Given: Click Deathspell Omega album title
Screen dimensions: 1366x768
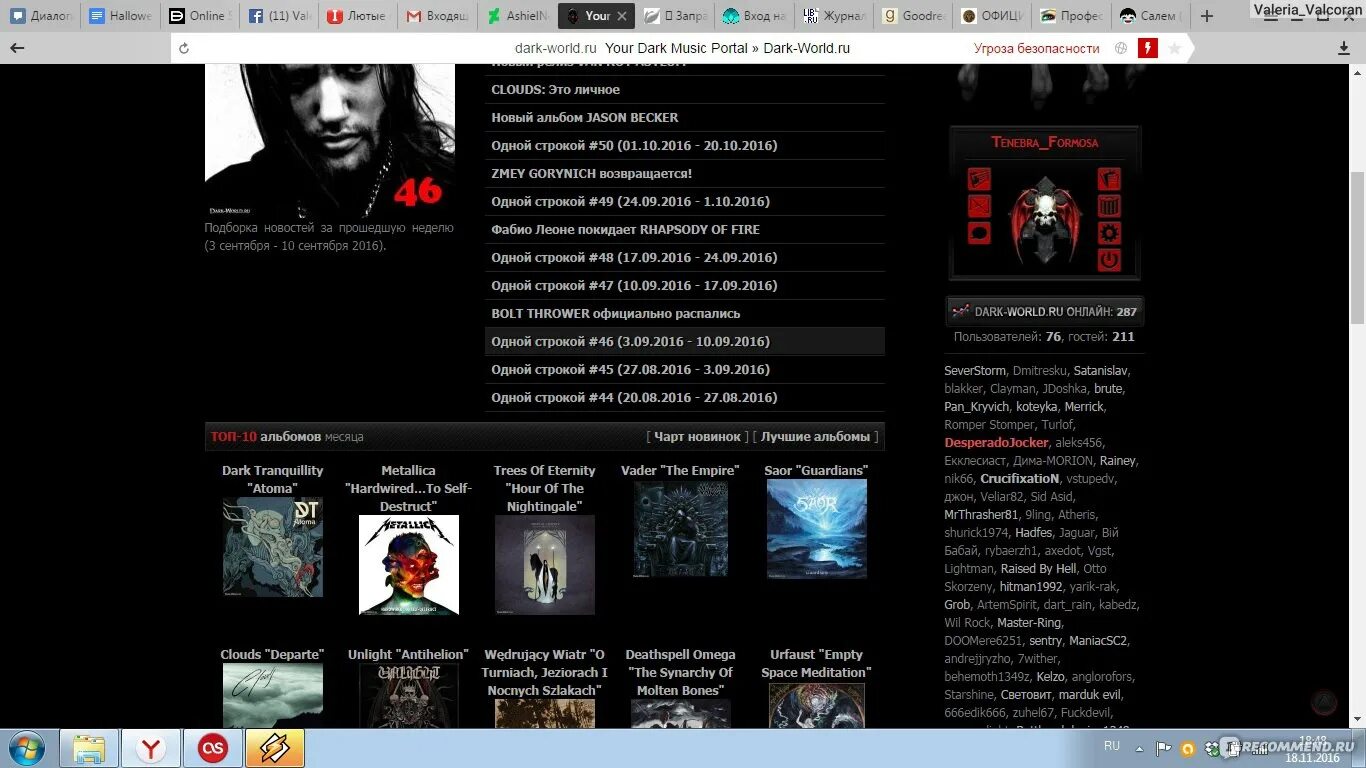Looking at the screenshot, I should [x=680, y=672].
